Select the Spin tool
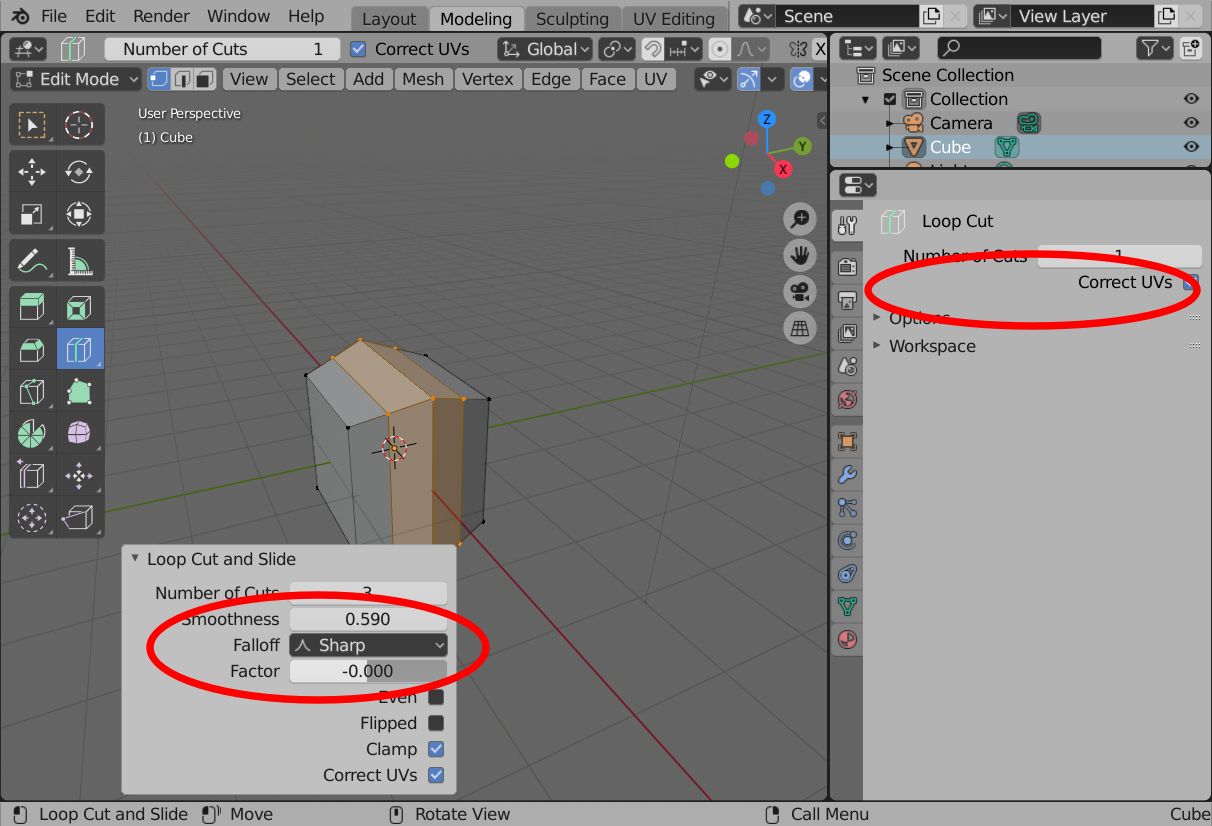This screenshot has height=826, width=1212. [32, 433]
